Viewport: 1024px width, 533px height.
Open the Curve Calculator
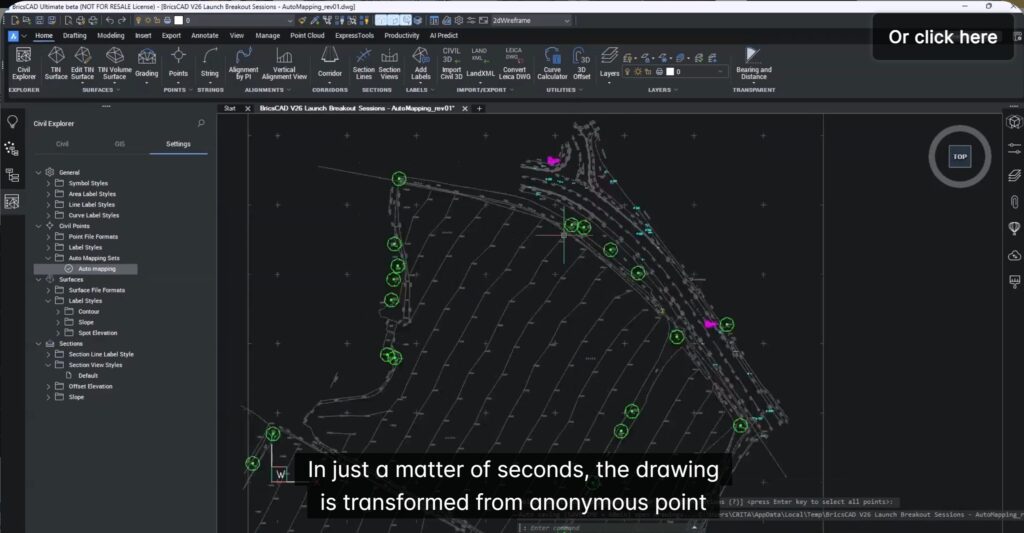552,63
